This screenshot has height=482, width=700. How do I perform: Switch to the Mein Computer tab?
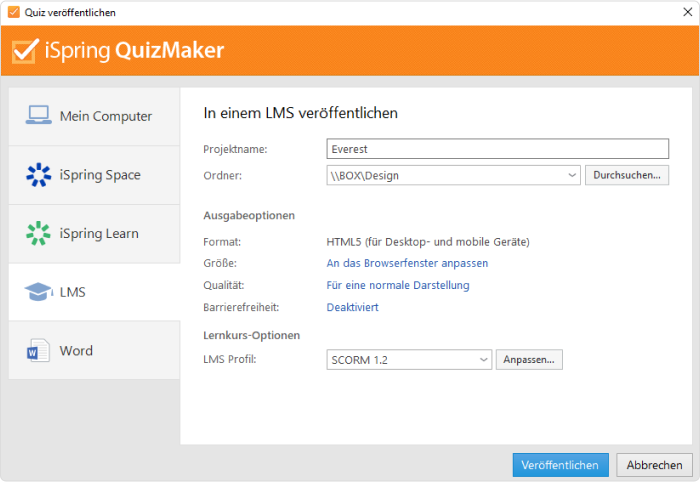pos(94,116)
